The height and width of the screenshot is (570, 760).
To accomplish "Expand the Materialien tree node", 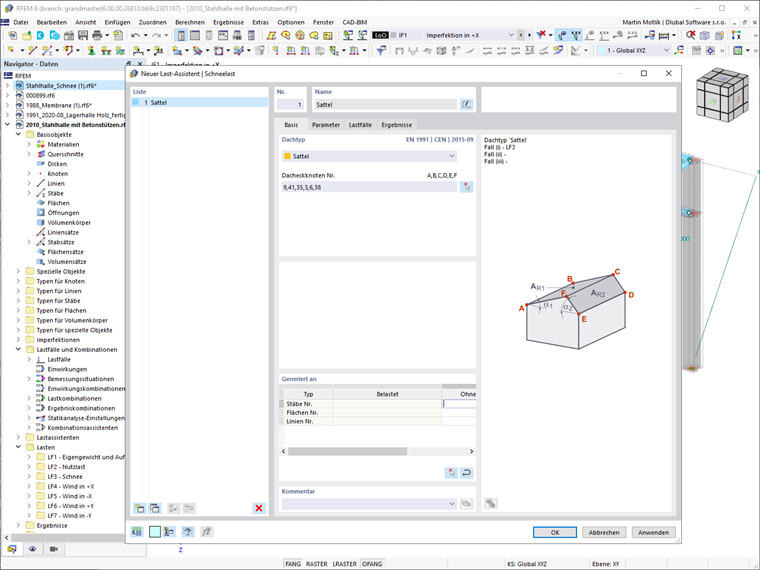I will tap(29, 144).
